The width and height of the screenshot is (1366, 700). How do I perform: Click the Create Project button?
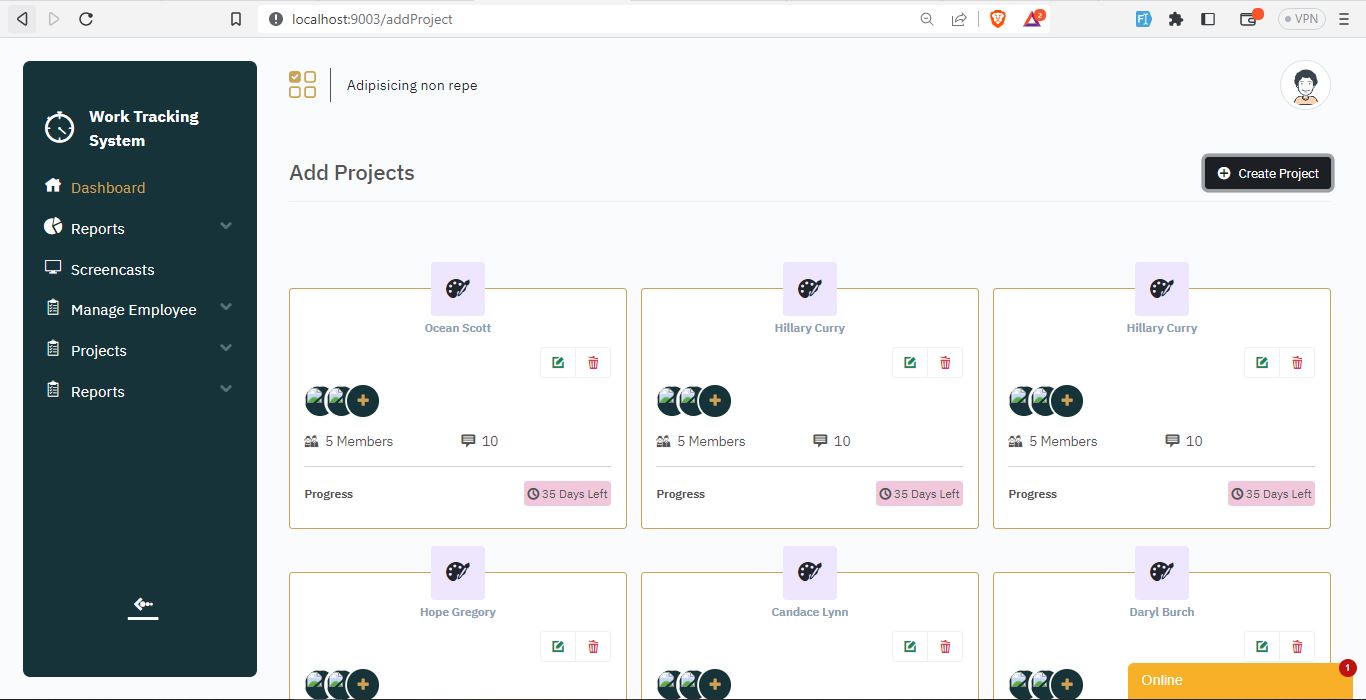tap(1268, 173)
